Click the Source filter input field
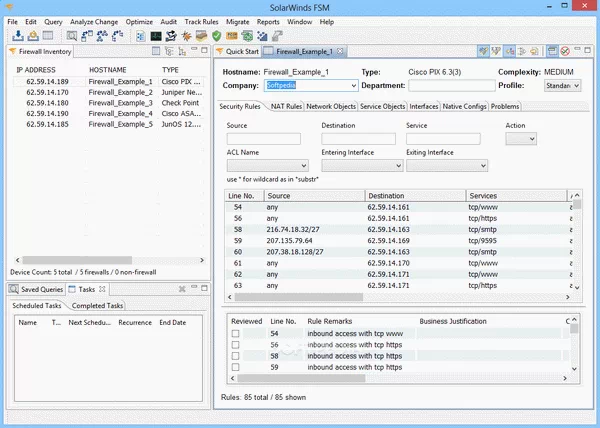Image resolution: width=600 pixels, height=428 pixels. 264,139
